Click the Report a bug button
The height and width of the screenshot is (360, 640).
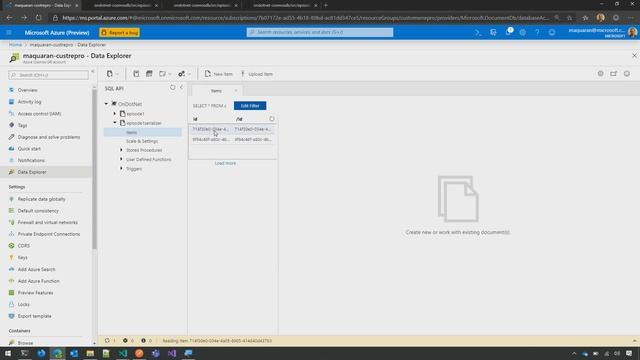(120, 33)
